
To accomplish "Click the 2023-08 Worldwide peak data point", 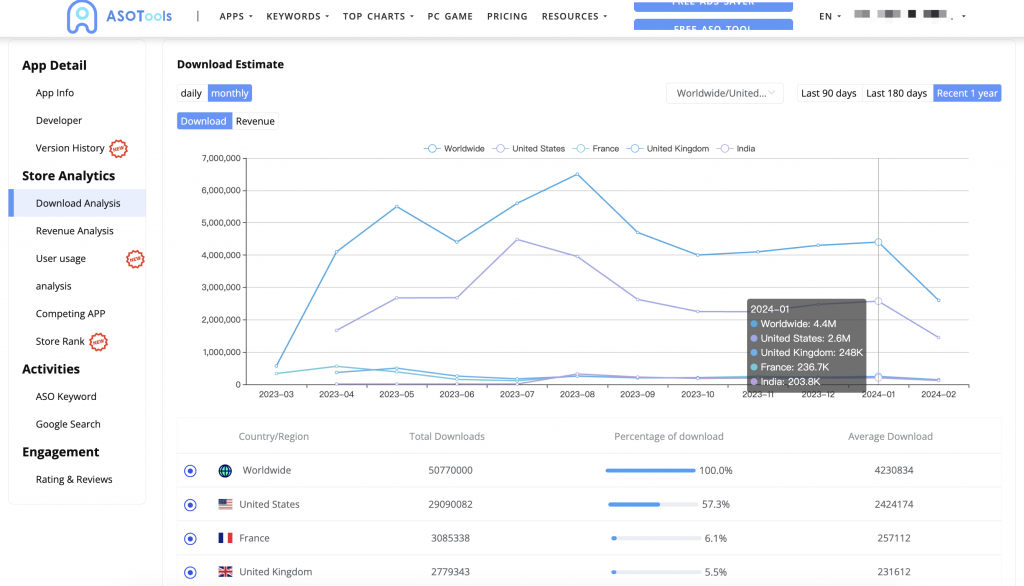I will (577, 174).
